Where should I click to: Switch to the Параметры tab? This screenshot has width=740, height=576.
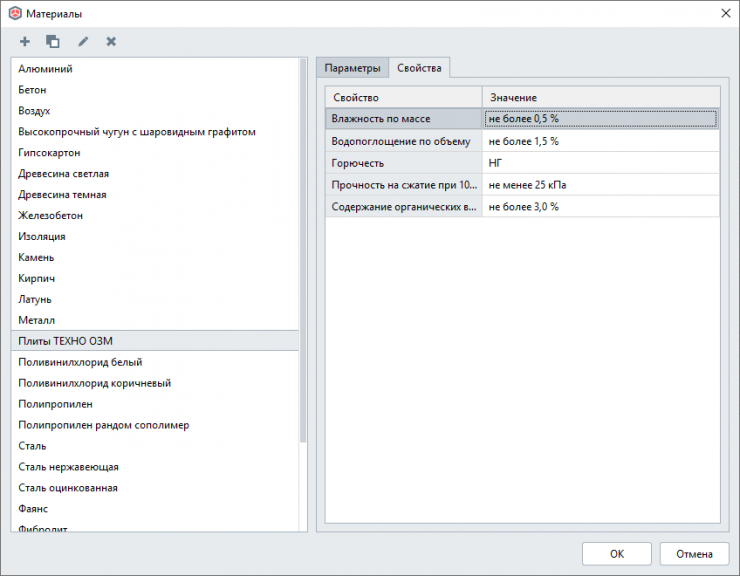(352, 68)
